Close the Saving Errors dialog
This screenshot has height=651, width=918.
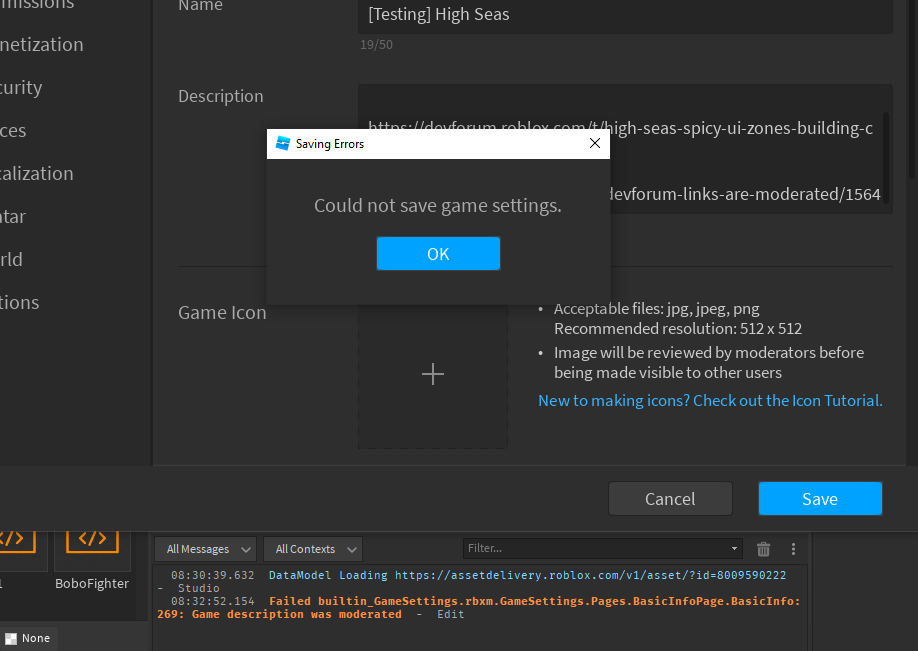click(x=595, y=144)
